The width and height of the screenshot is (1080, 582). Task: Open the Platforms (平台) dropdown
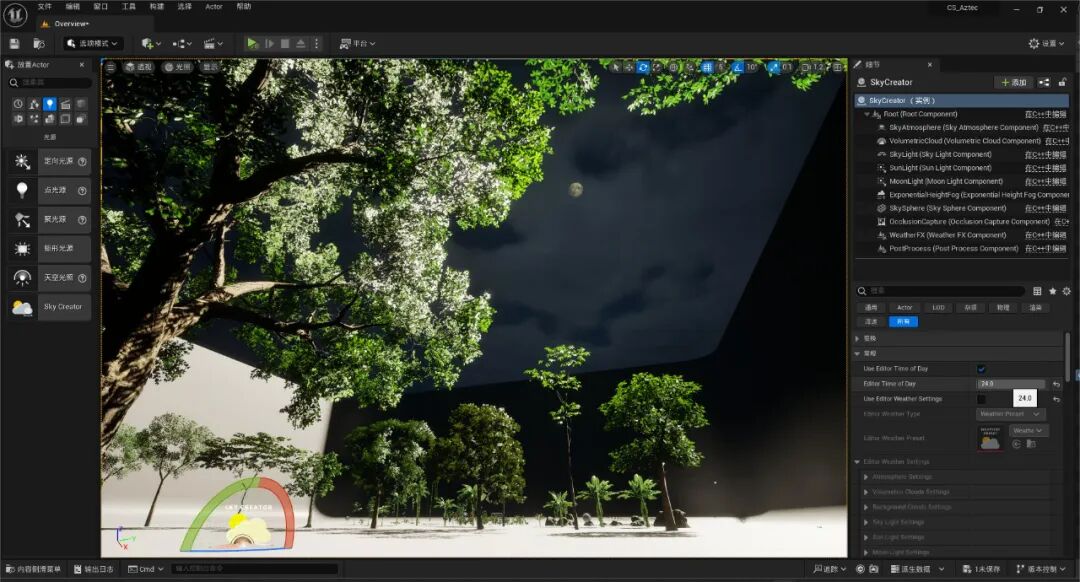[357, 43]
